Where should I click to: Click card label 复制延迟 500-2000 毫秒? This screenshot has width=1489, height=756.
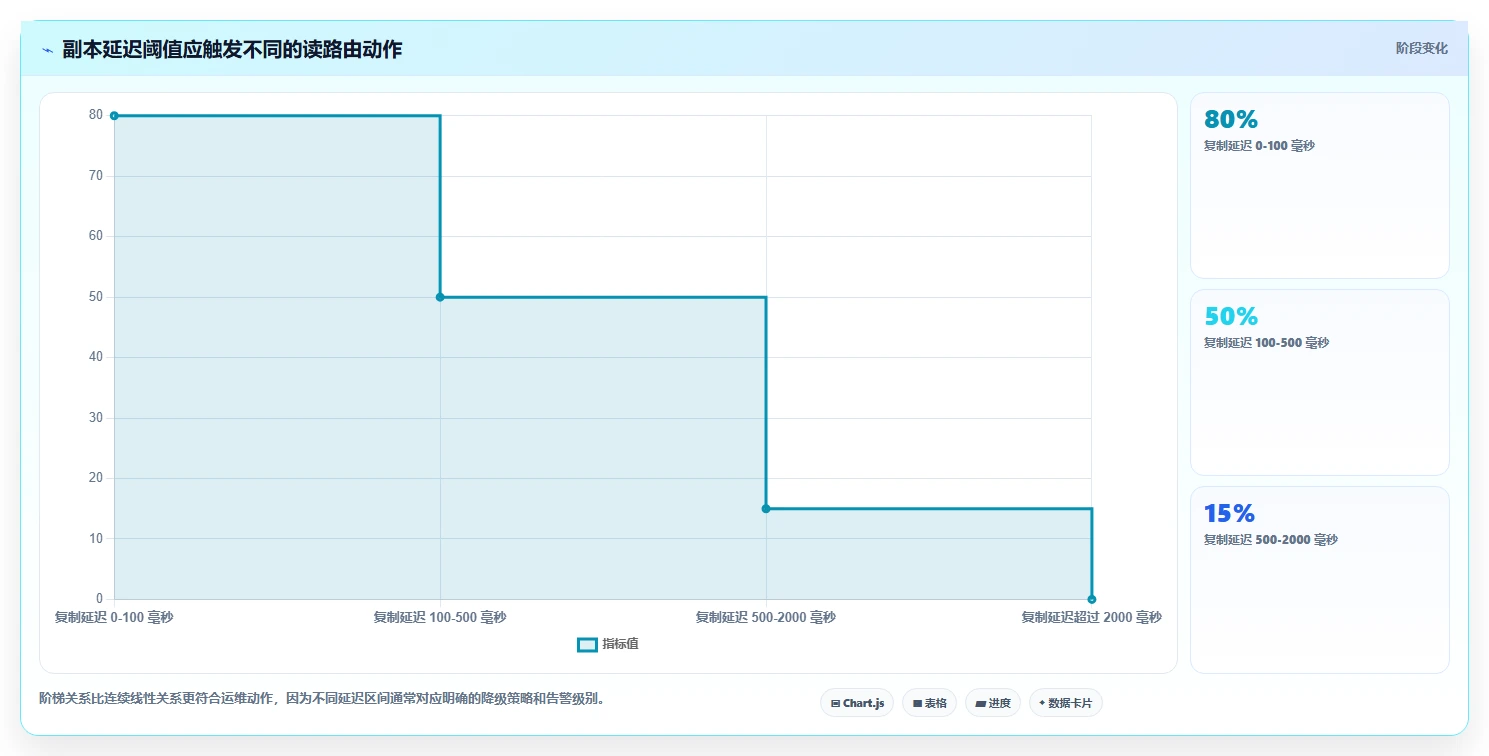(x=1270, y=540)
